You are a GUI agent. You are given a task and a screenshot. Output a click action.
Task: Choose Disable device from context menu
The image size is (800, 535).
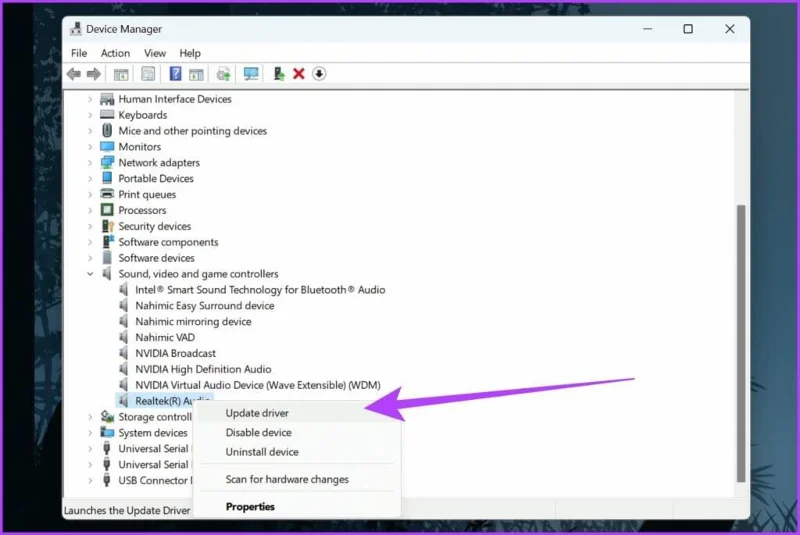297,432
